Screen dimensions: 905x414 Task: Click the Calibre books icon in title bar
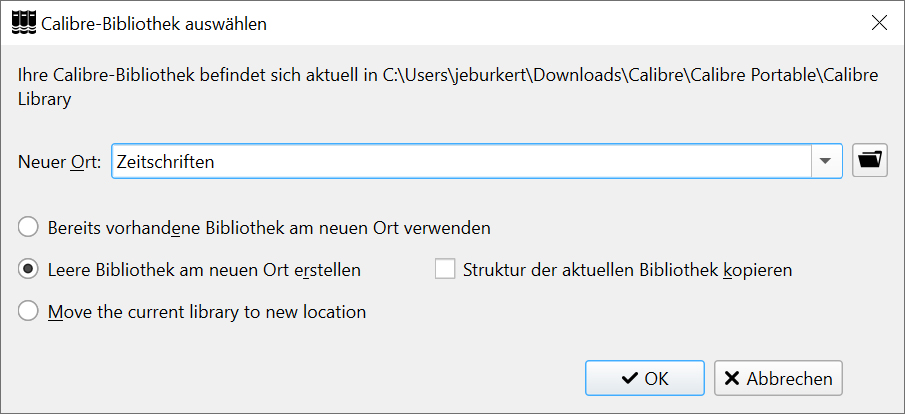[x=24, y=23]
